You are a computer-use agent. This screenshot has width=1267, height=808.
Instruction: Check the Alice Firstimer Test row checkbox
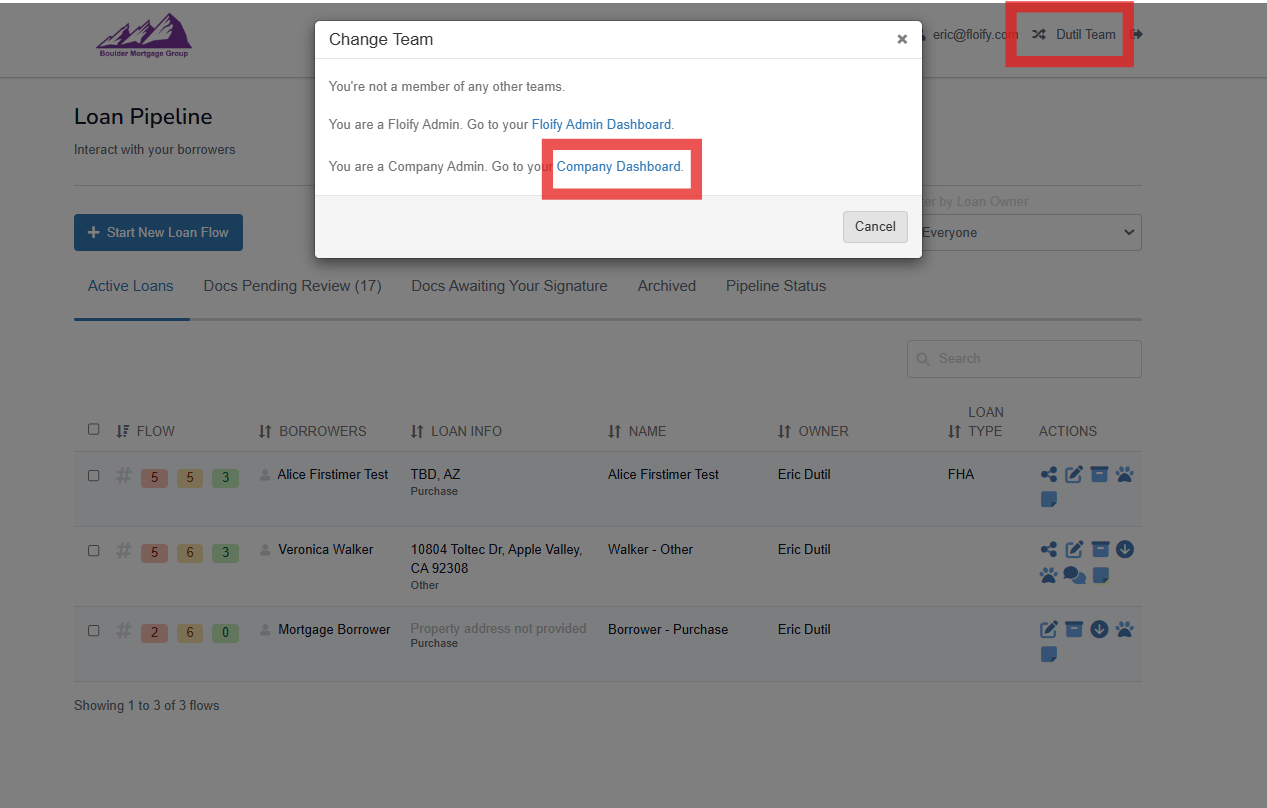[94, 476]
